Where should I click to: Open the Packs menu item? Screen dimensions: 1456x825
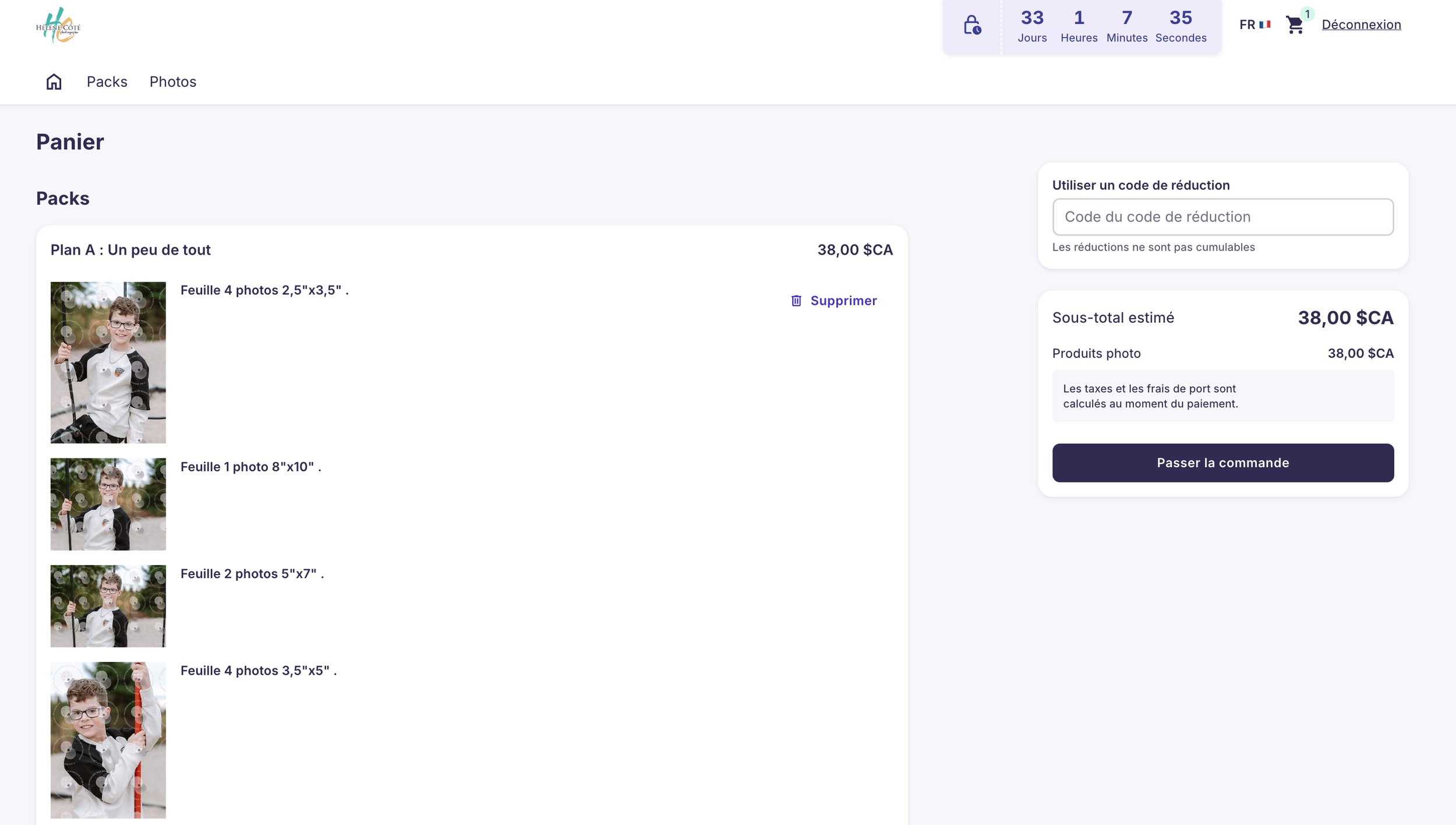click(107, 82)
